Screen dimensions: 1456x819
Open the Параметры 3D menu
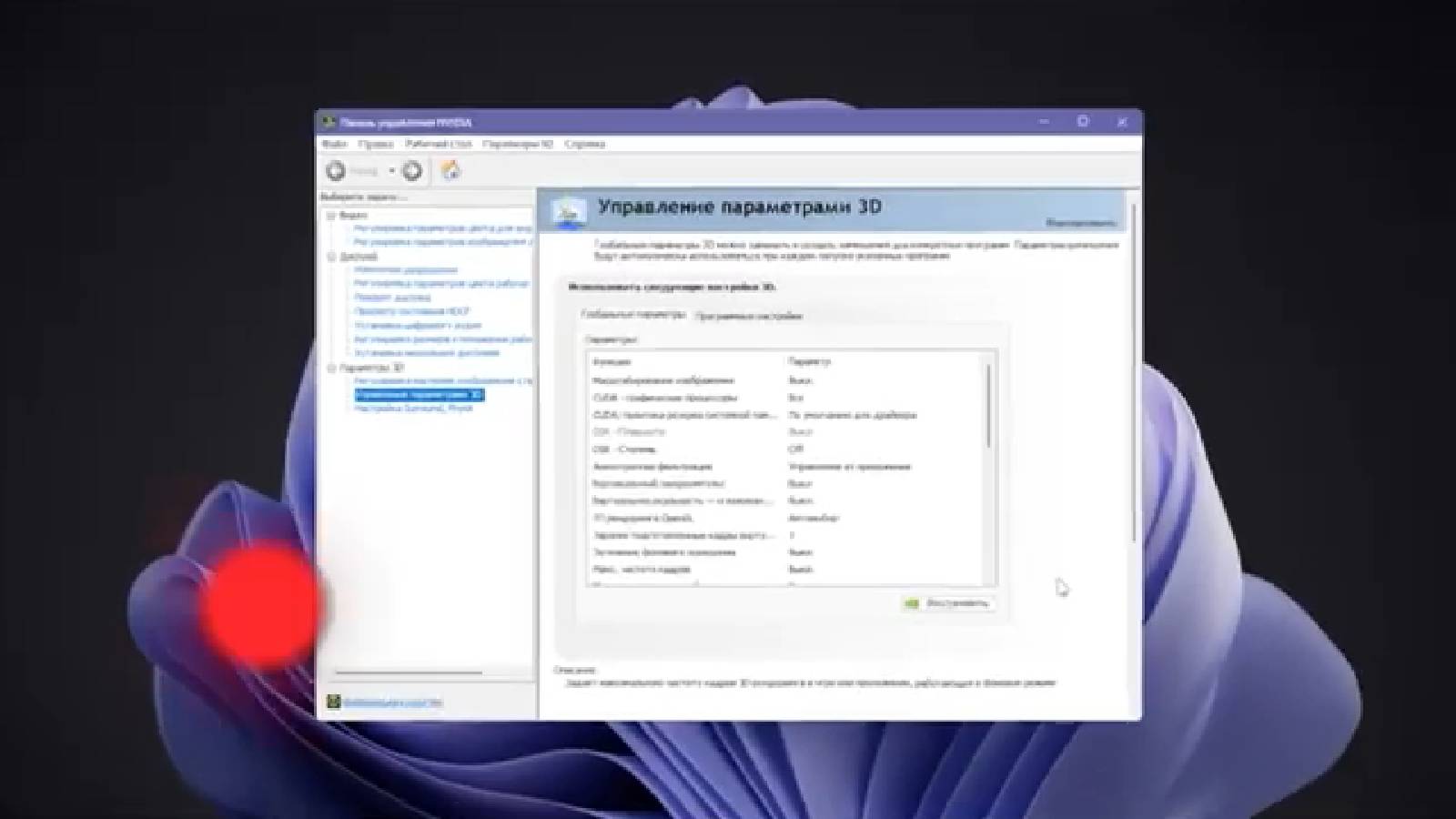518,144
